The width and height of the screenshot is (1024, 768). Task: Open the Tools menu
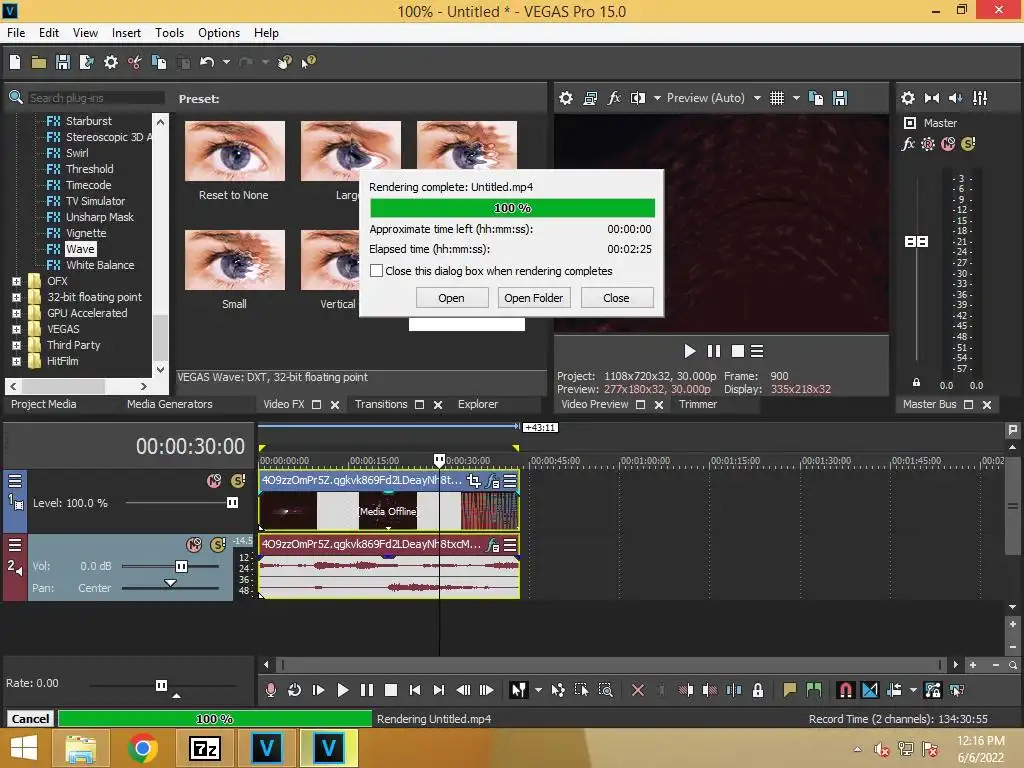[x=169, y=33]
